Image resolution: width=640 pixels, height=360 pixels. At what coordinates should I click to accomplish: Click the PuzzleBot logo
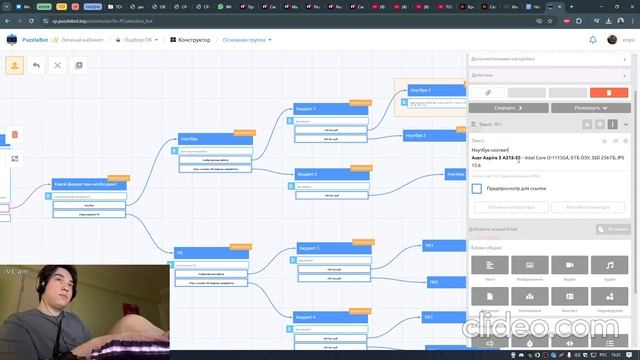pyautogui.click(x=12, y=40)
